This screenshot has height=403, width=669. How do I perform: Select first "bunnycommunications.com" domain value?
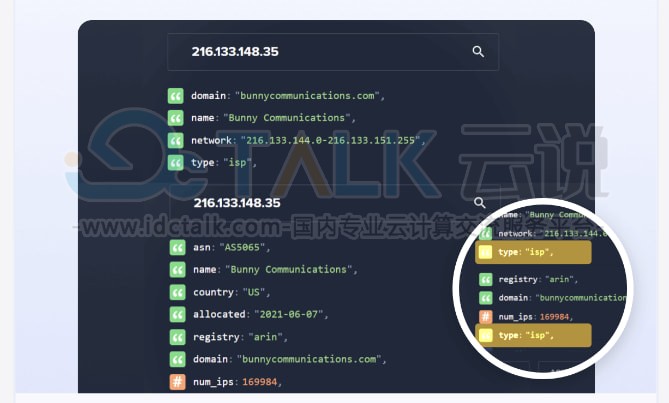[308, 96]
